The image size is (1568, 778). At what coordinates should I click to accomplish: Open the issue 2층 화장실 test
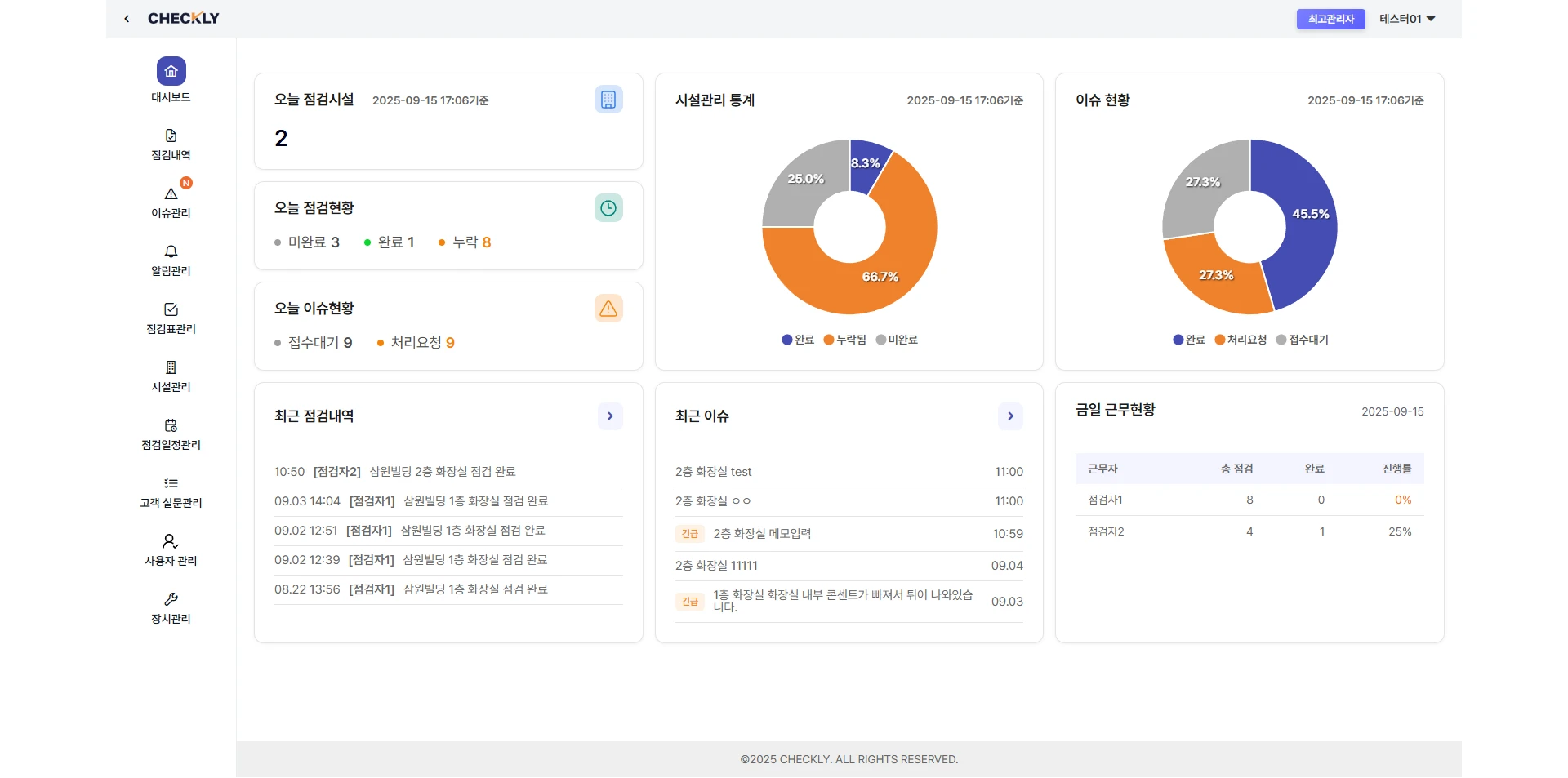click(x=849, y=472)
